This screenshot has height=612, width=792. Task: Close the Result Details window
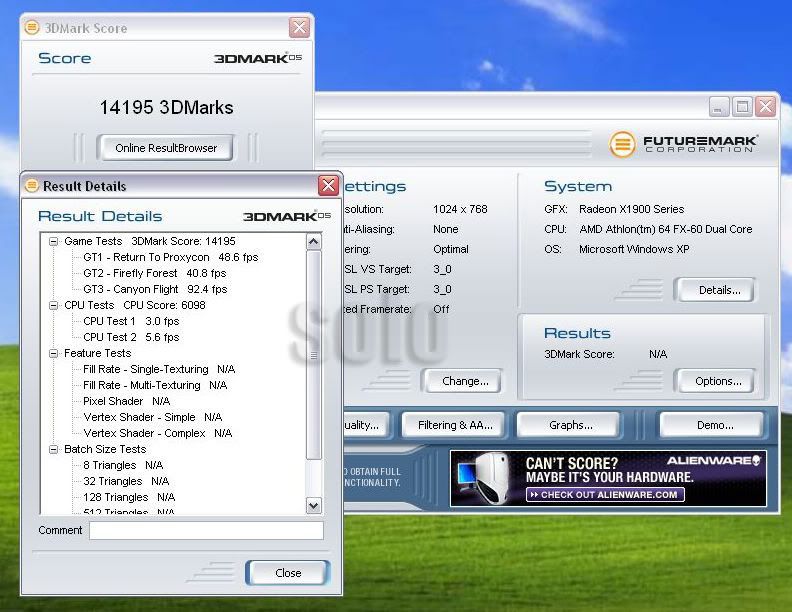coord(328,185)
